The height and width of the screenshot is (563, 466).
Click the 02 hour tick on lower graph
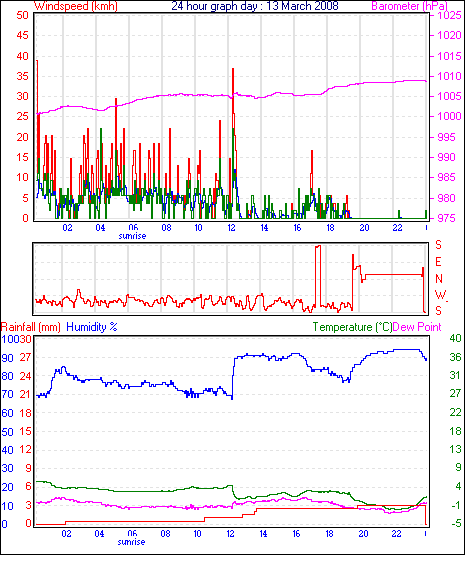(x=66, y=534)
